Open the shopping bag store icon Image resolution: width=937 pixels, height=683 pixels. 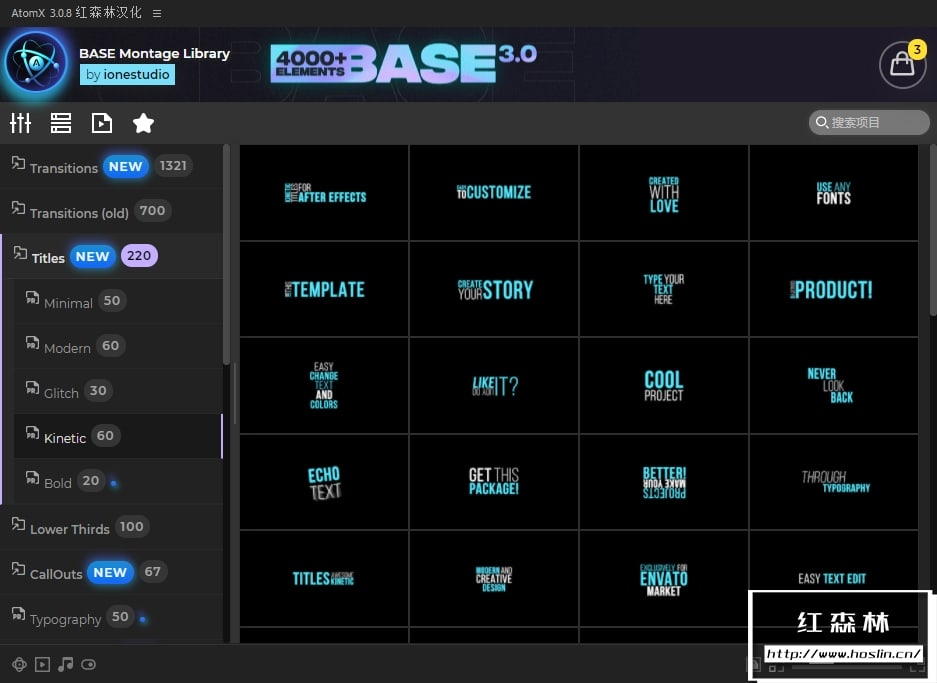[902, 65]
